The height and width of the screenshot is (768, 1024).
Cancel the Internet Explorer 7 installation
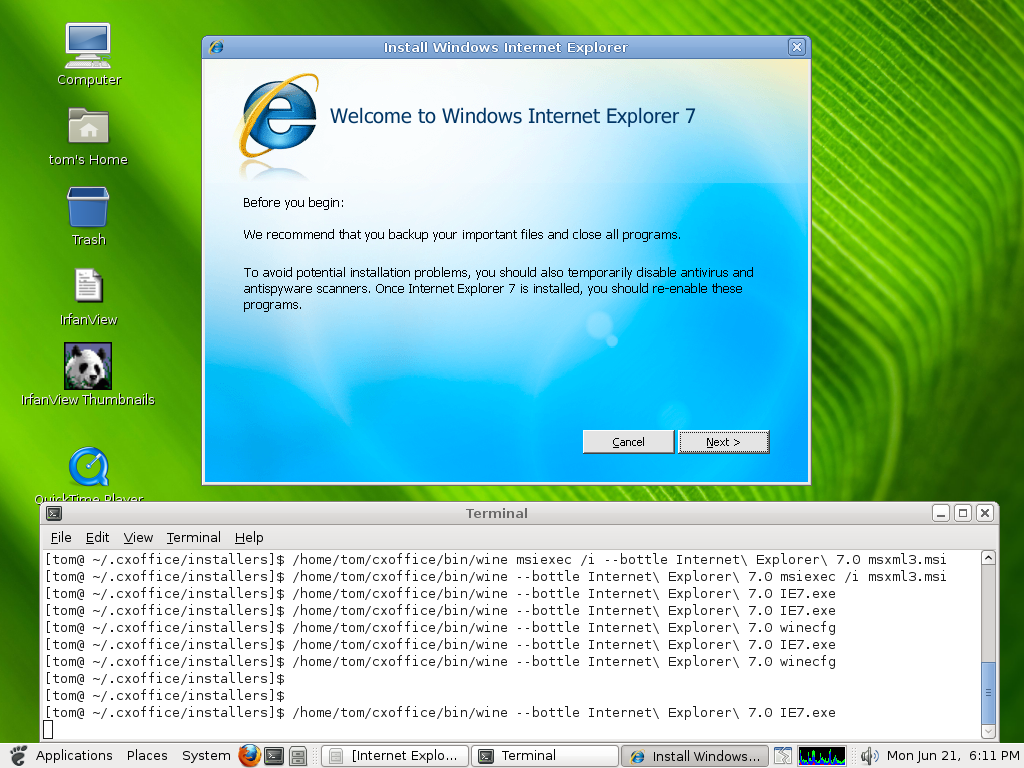628,442
